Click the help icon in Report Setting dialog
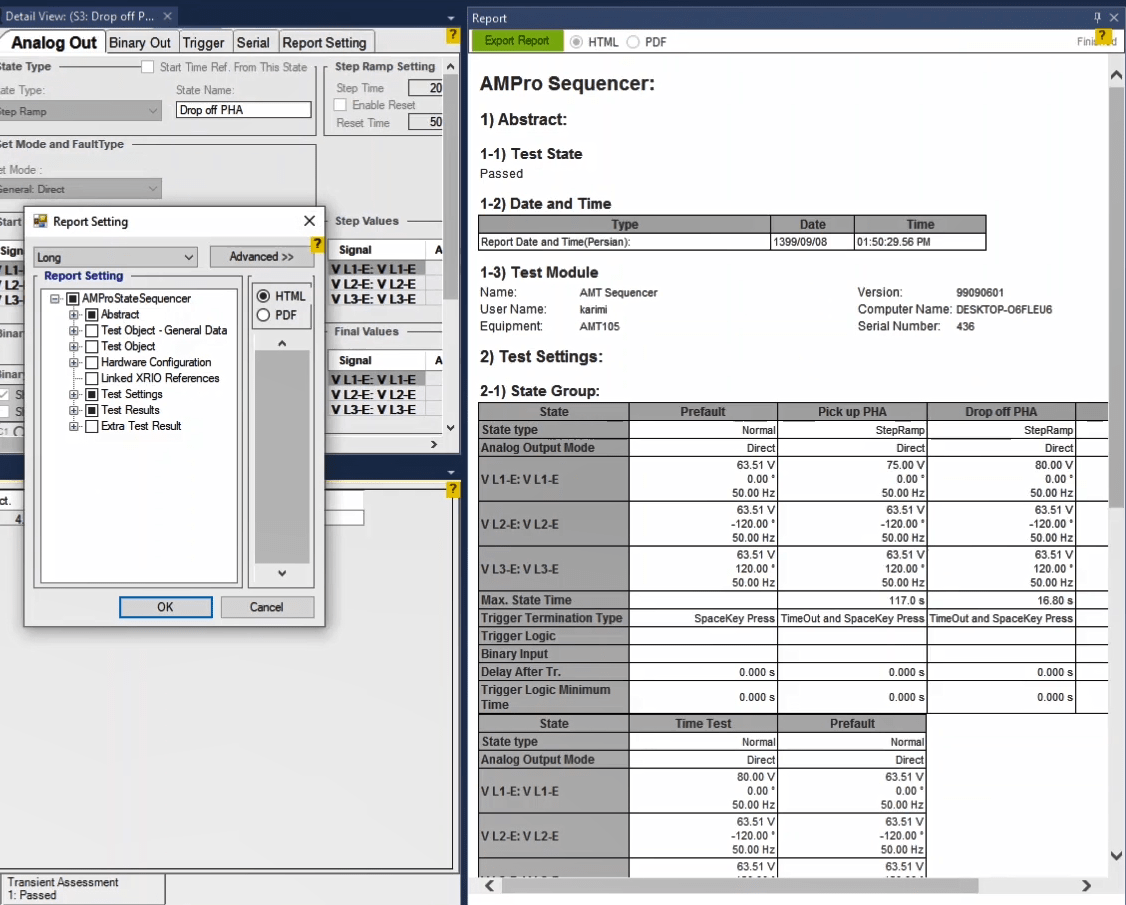The image size is (1126, 905). point(318,245)
